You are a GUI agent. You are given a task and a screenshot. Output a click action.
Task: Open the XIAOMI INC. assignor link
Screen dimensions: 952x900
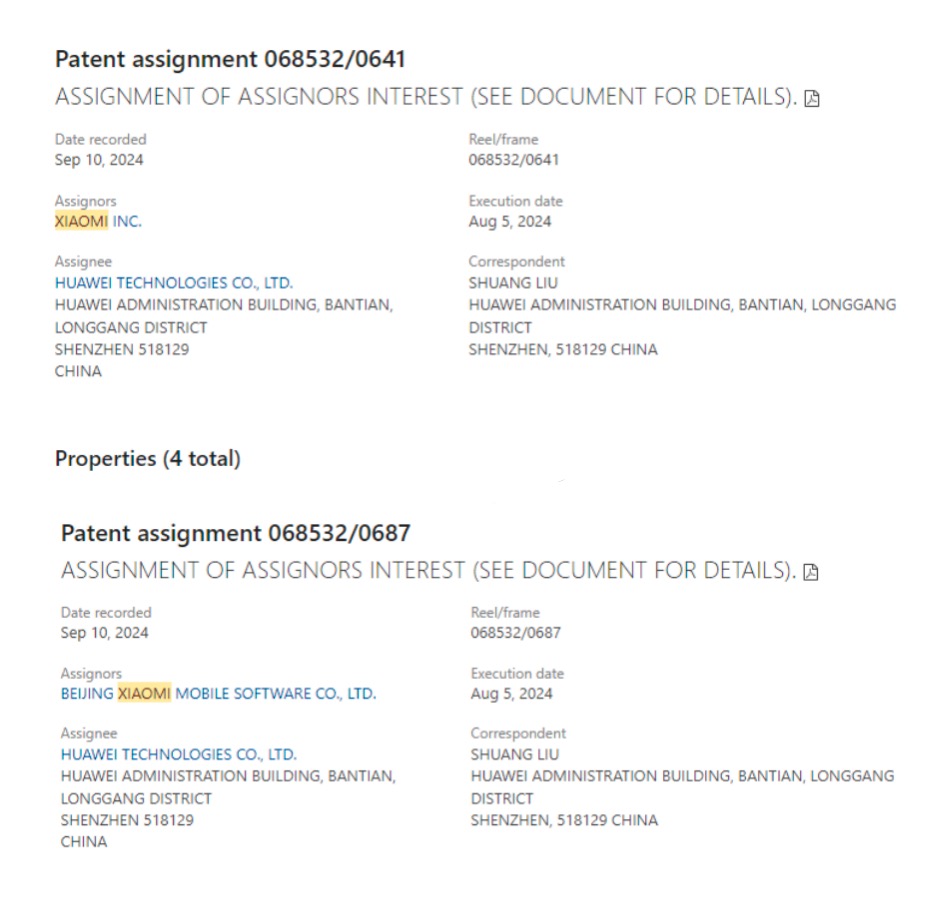(98, 222)
